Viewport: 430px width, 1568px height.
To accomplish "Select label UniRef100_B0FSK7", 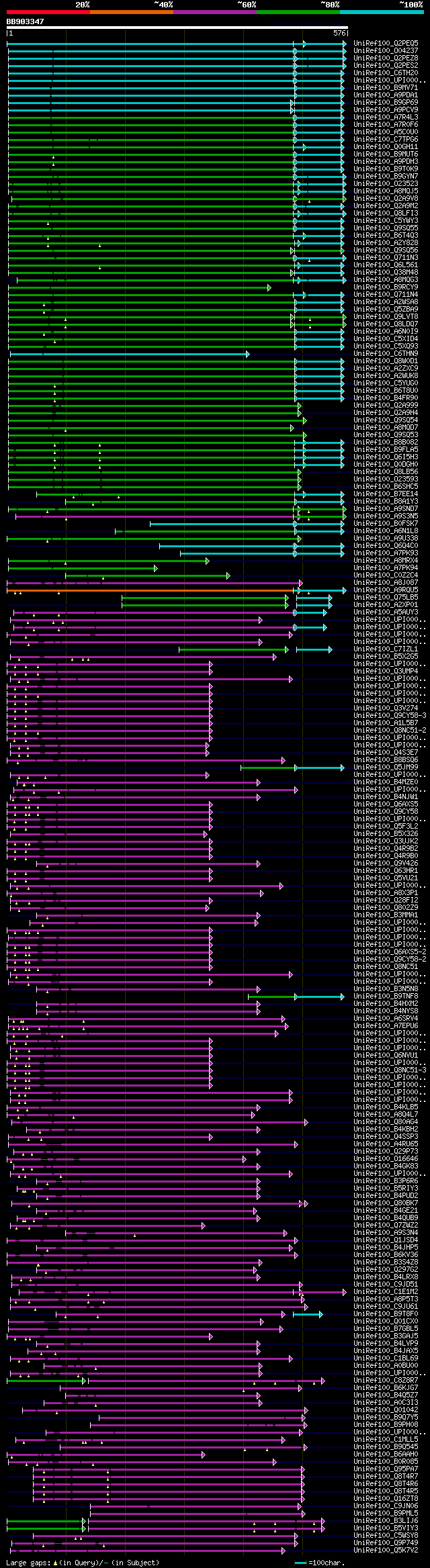I will (x=386, y=523).
